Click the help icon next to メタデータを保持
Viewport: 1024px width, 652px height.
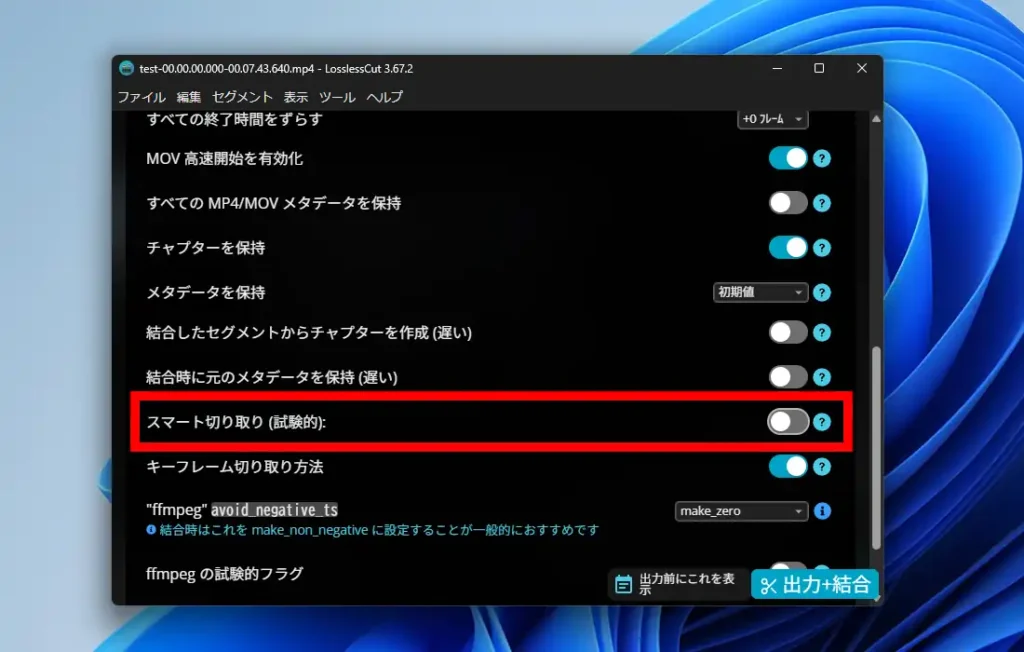pos(822,292)
